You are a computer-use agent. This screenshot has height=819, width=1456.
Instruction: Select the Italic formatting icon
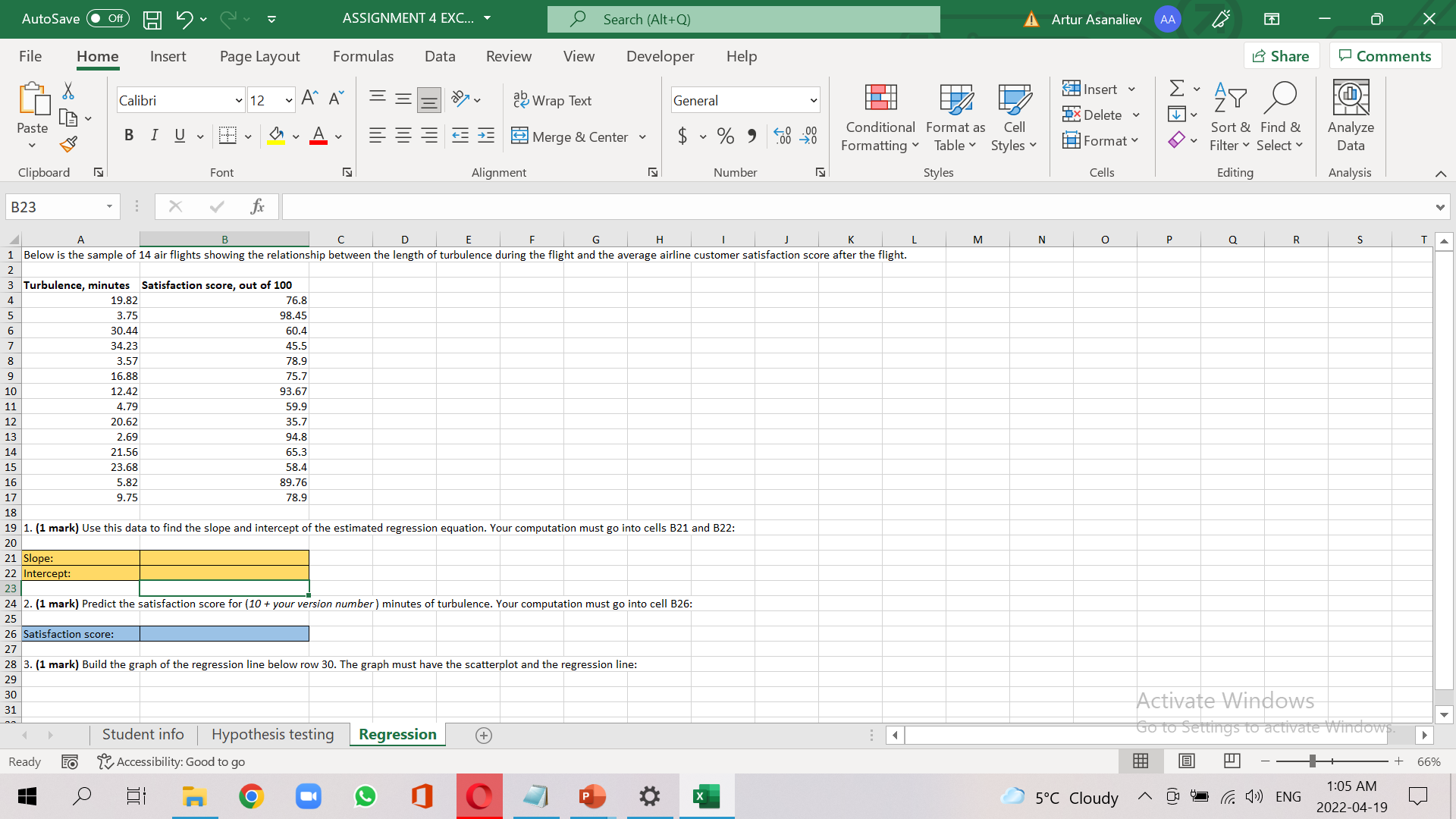coord(154,135)
